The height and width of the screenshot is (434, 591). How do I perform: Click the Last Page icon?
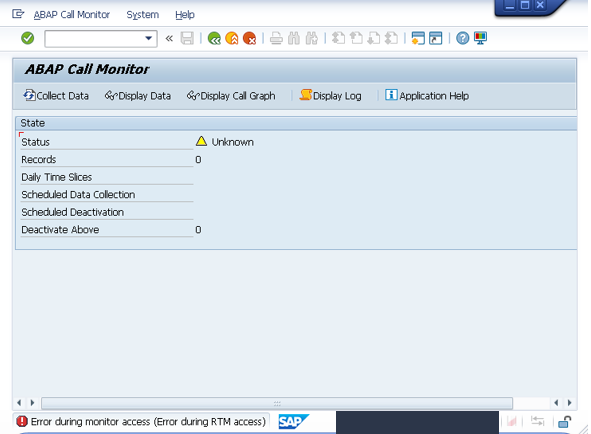pyautogui.click(x=392, y=38)
